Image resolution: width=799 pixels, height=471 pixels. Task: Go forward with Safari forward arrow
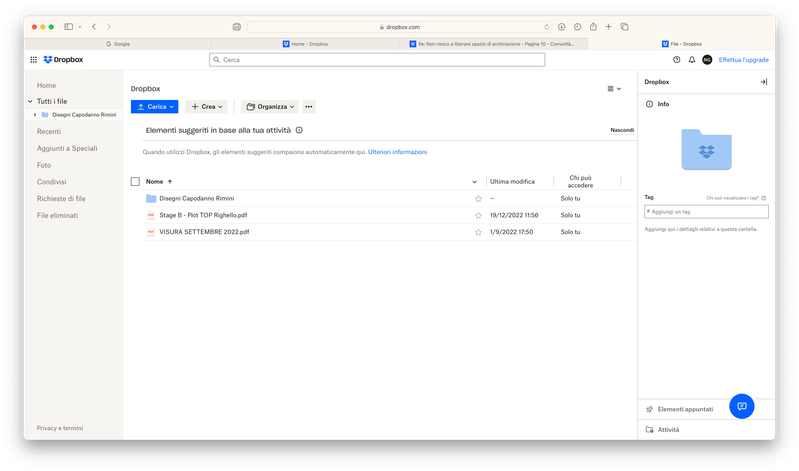(x=109, y=27)
